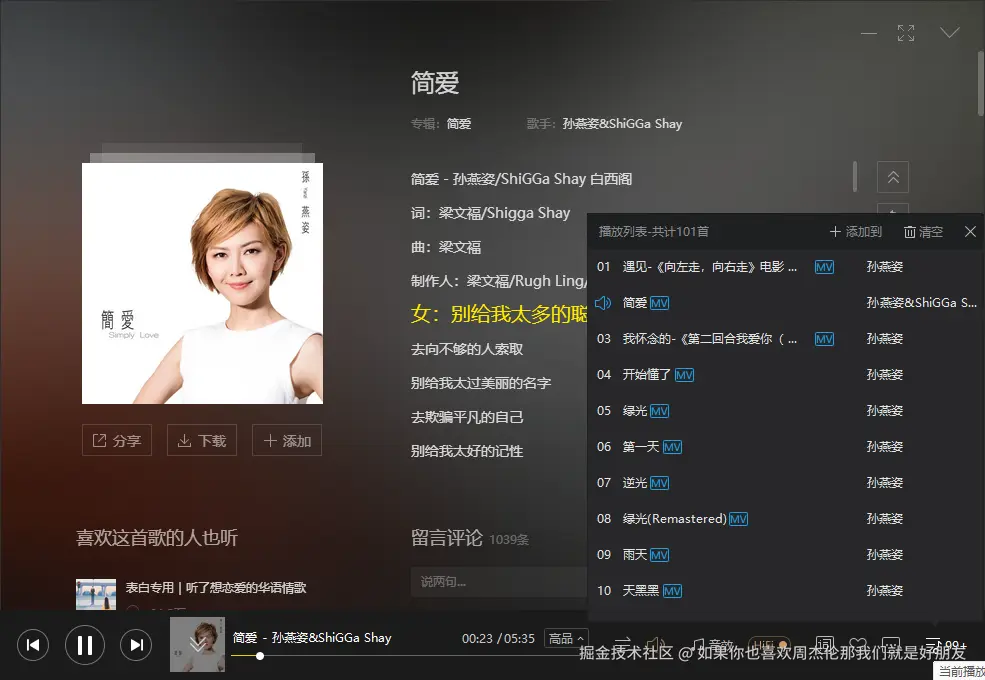Open MV for 简爱 in the playlist

(660, 304)
